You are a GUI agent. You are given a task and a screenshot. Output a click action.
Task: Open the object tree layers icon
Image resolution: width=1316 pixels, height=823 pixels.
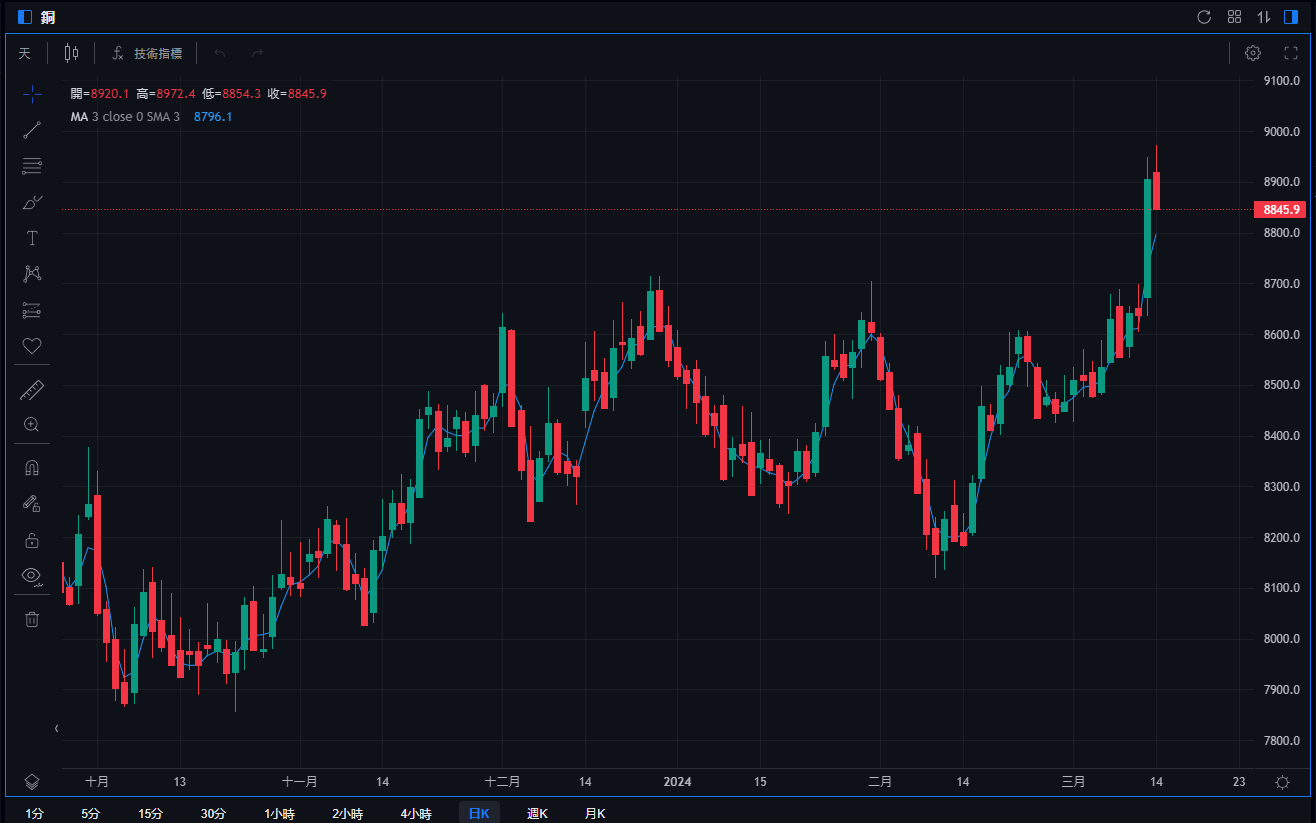click(x=32, y=782)
